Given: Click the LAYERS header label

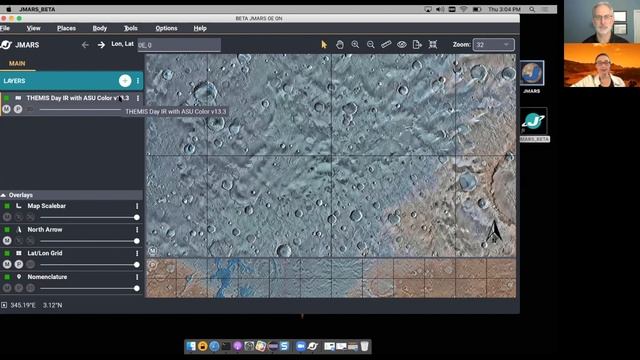Looking at the screenshot, I should pos(14,81).
